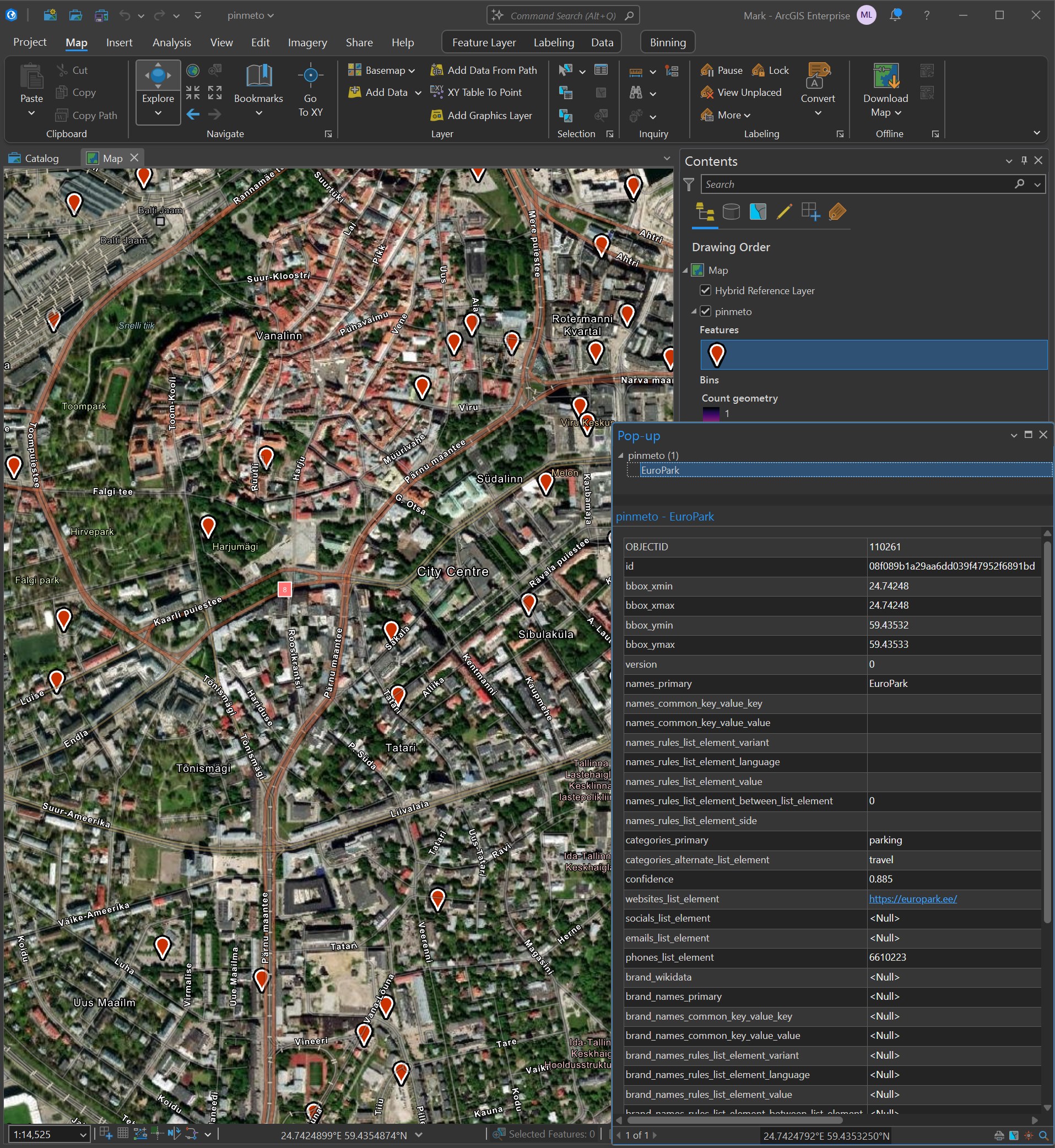1055x1148 pixels.
Task: Open the Project tab
Action: pyautogui.click(x=30, y=42)
